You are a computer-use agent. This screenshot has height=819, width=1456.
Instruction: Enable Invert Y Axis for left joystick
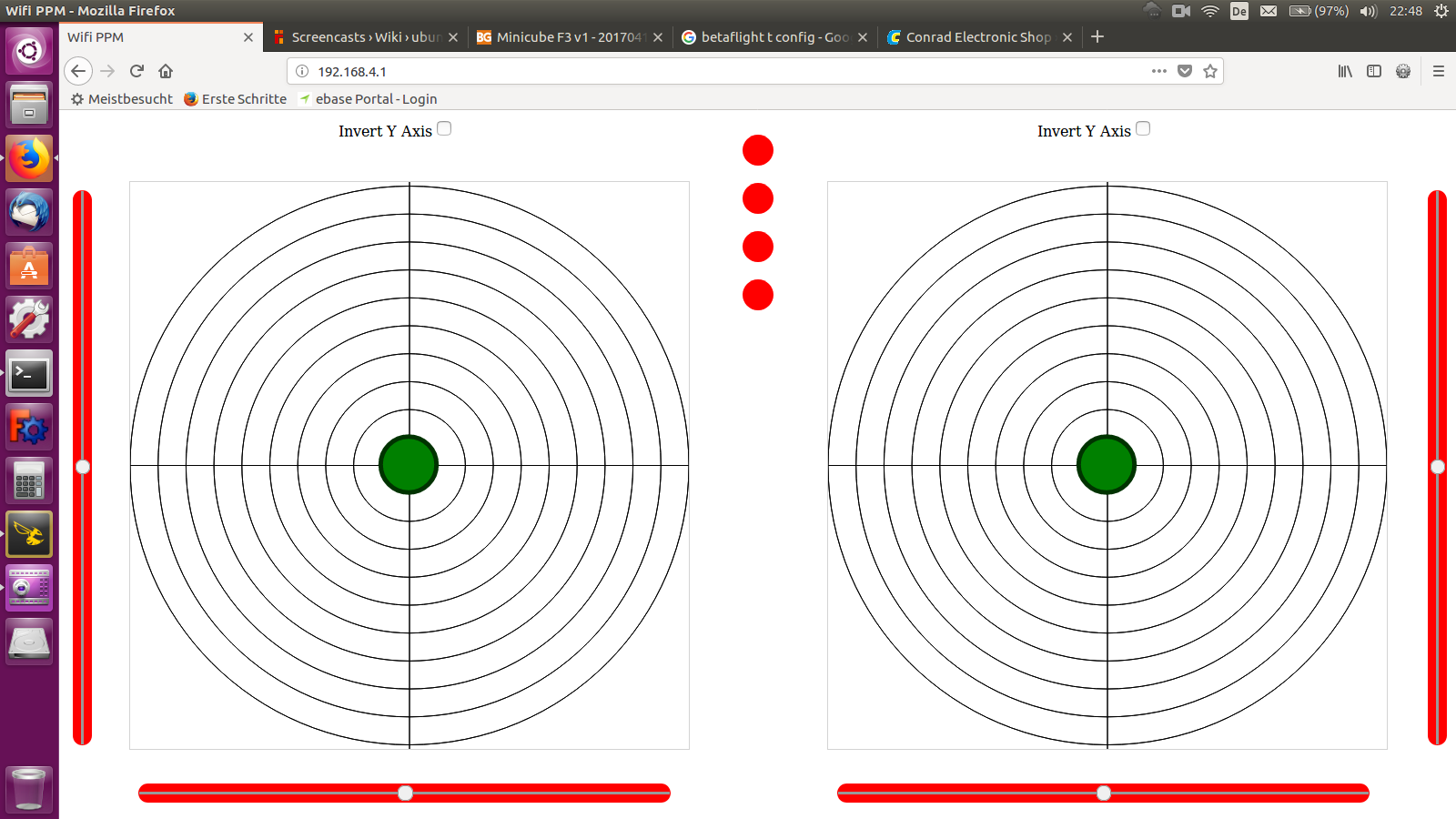[x=444, y=128]
